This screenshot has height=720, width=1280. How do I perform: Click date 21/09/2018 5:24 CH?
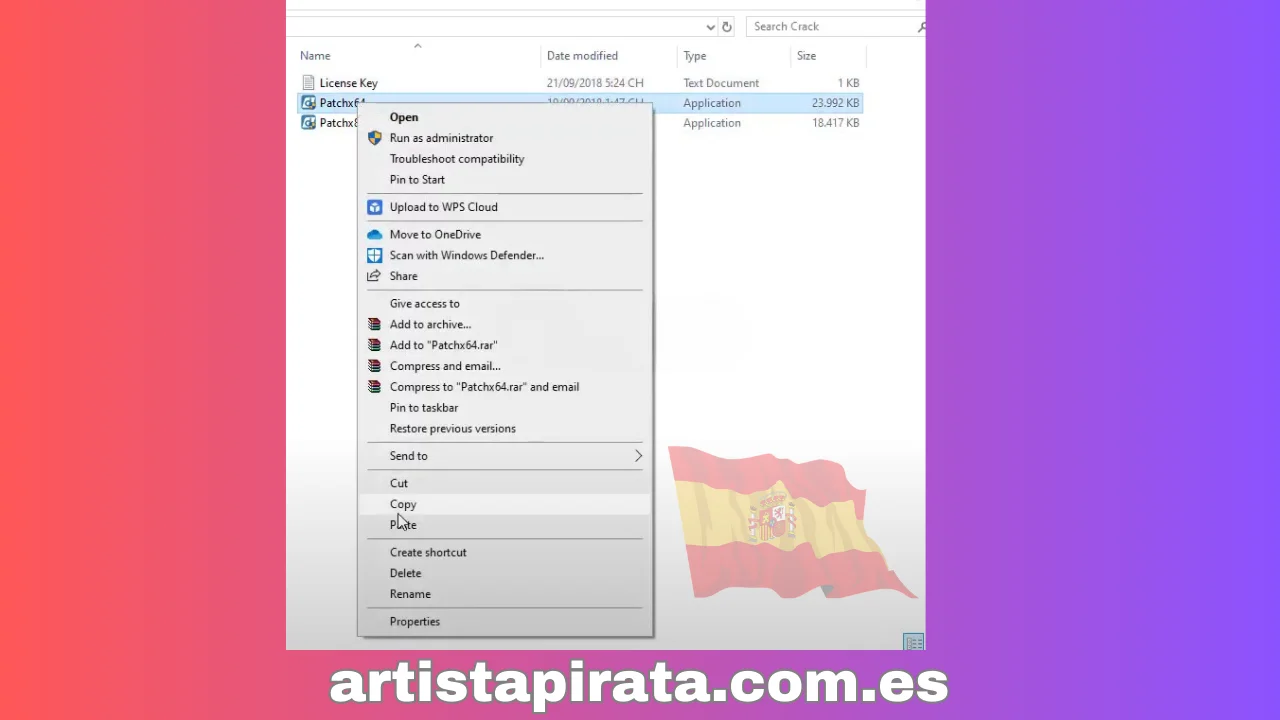point(595,83)
